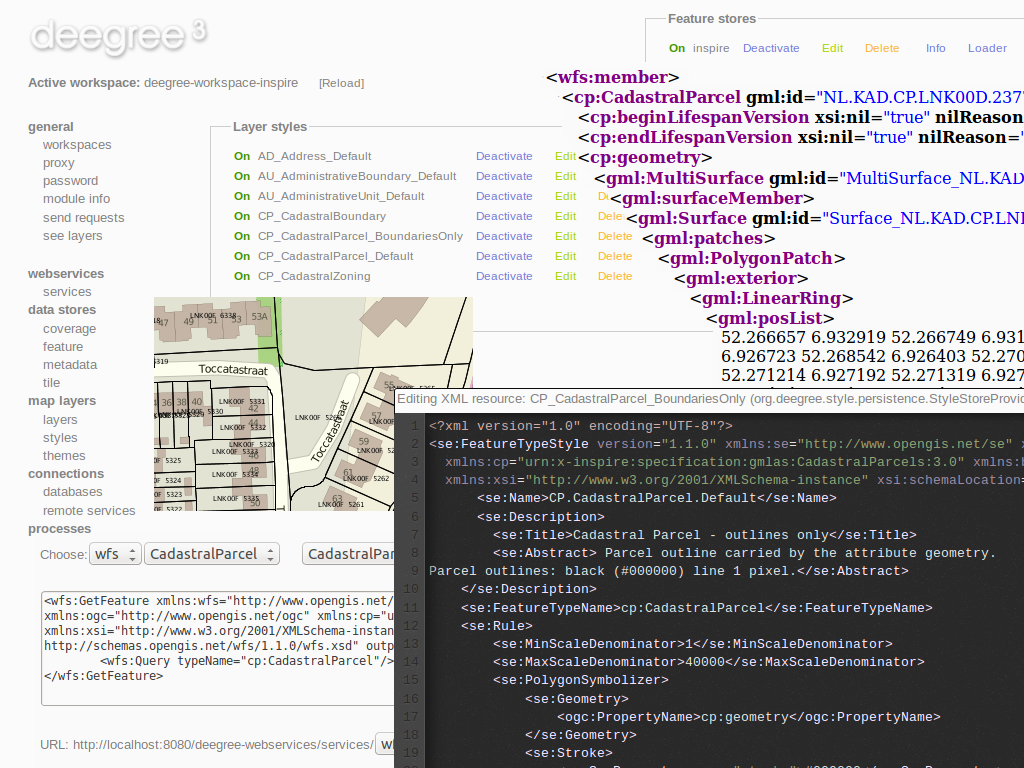Open coverage data stores
The image size is (1024, 768).
pyautogui.click(x=69, y=329)
